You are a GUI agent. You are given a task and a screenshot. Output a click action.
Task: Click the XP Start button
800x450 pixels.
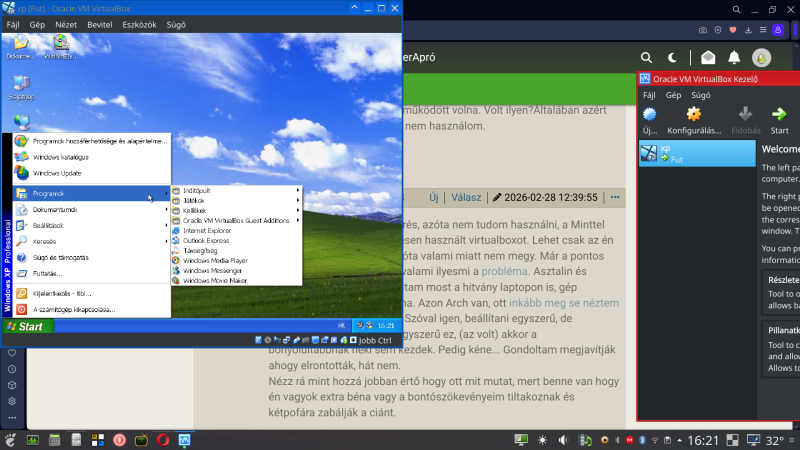(28, 326)
